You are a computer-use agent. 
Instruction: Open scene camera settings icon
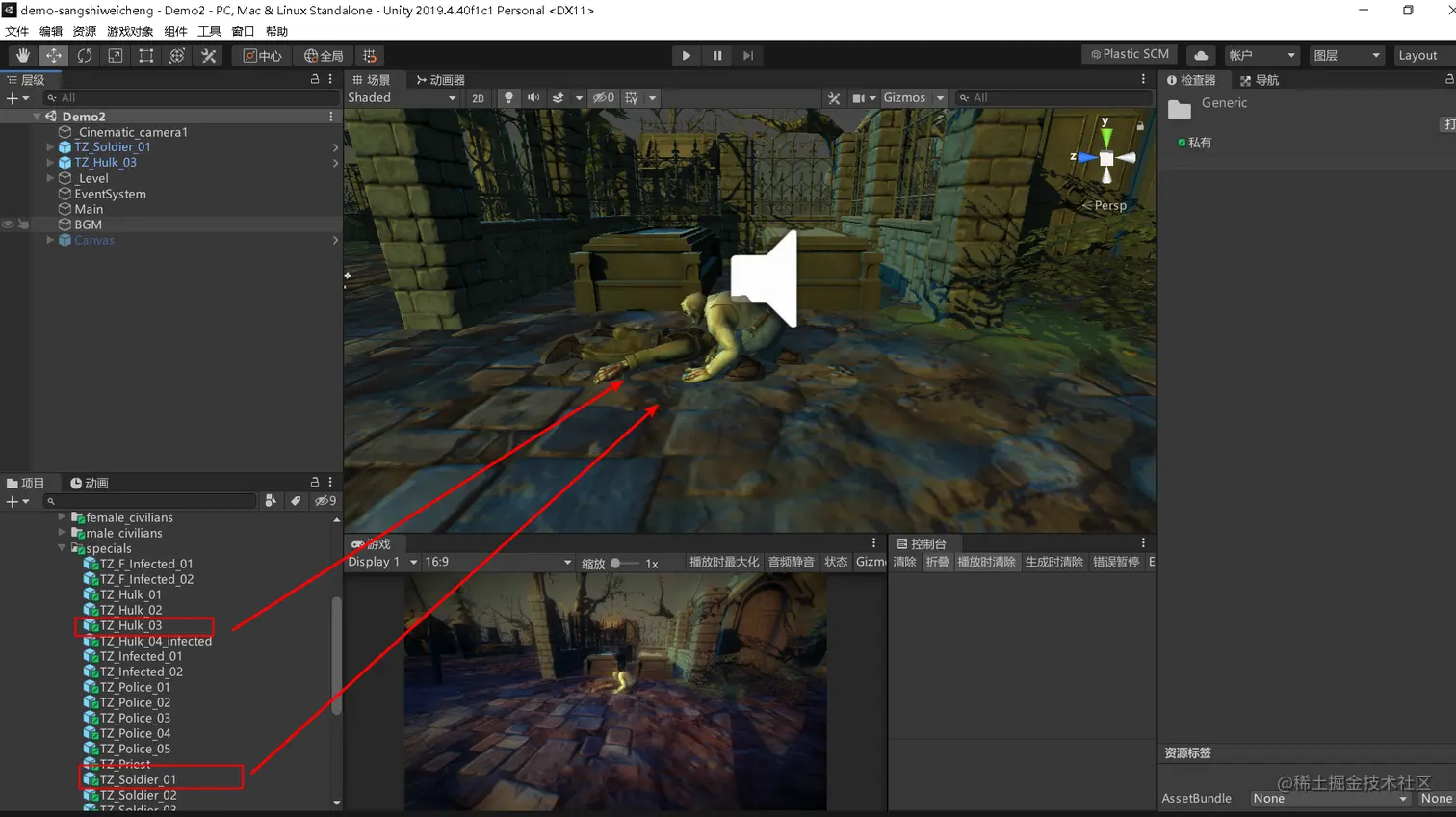(859, 98)
